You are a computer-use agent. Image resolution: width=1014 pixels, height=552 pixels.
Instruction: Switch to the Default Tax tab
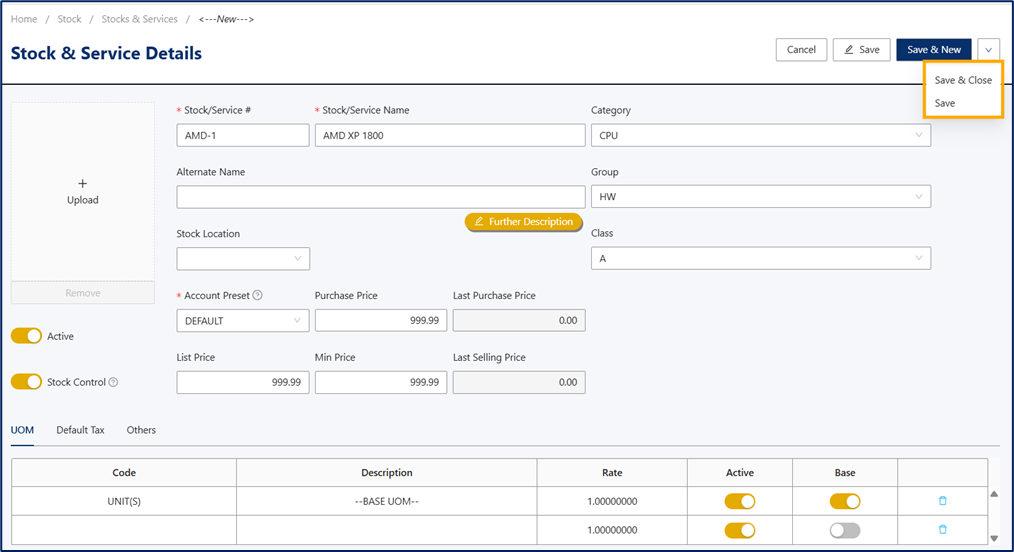pyautogui.click(x=80, y=430)
